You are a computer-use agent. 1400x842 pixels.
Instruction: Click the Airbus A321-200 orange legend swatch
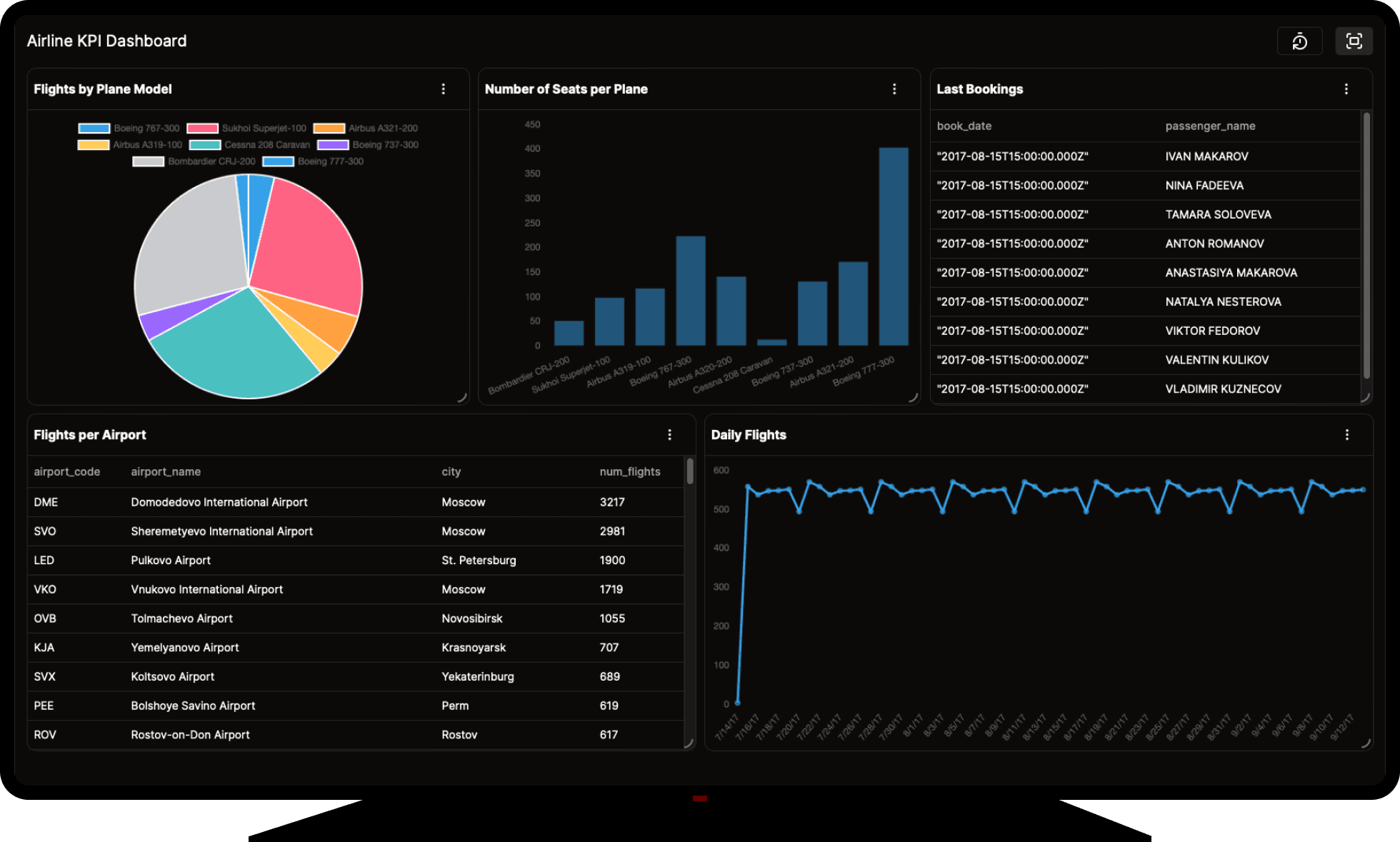click(x=329, y=129)
